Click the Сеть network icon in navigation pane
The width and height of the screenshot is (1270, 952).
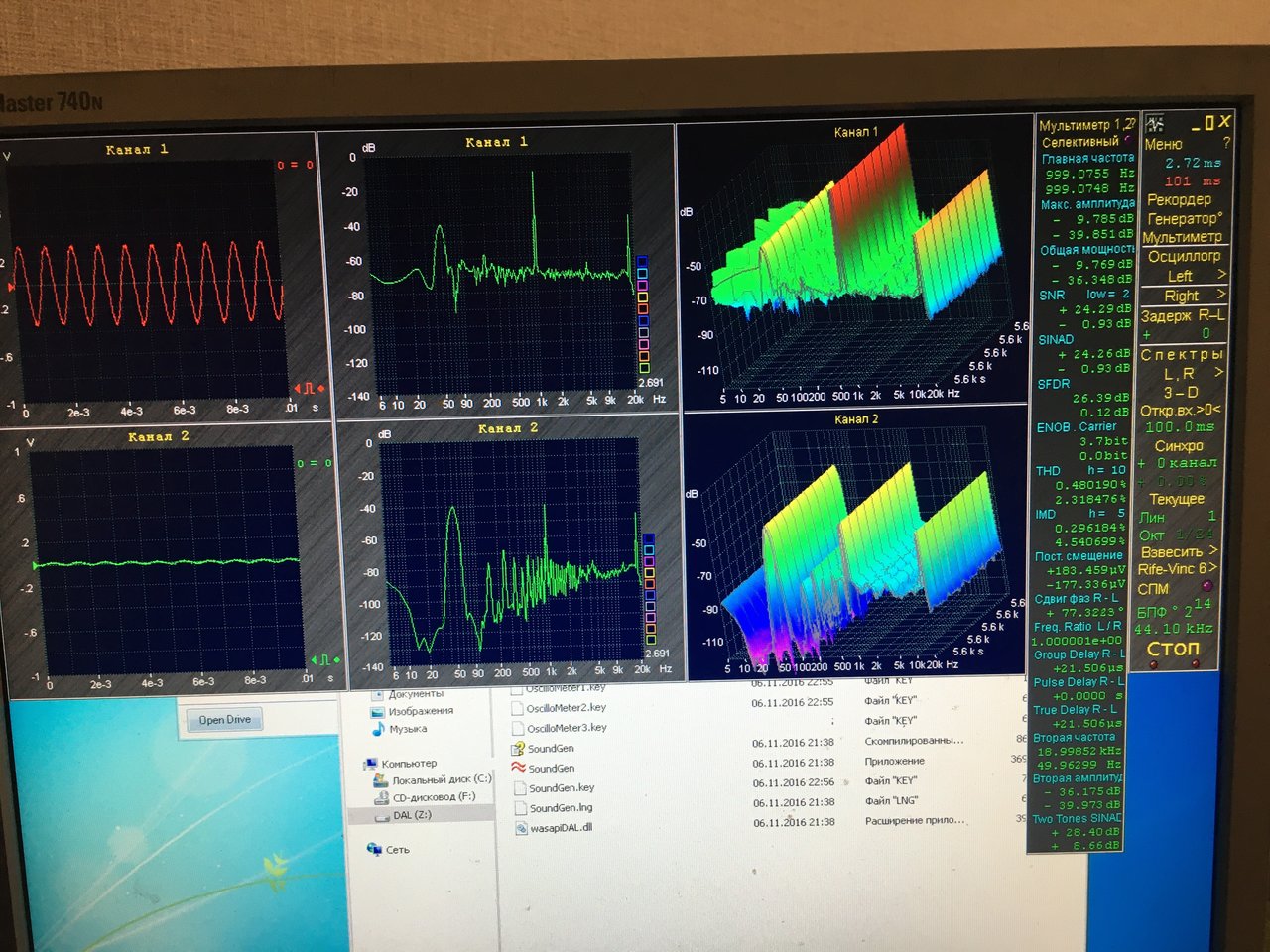[374, 849]
